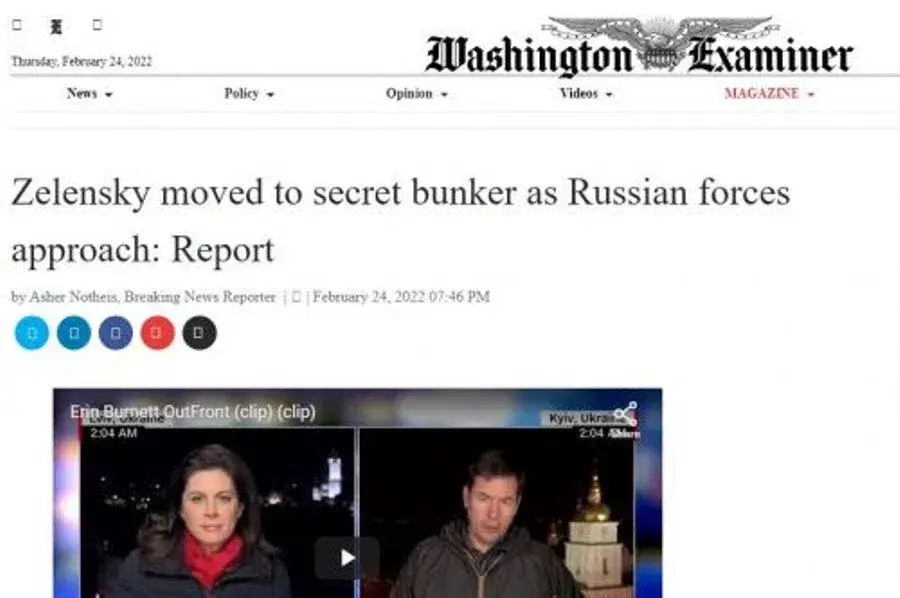Click the Zelensky secret bunker headline
Viewport: 900px width, 598px height.
click(x=401, y=221)
